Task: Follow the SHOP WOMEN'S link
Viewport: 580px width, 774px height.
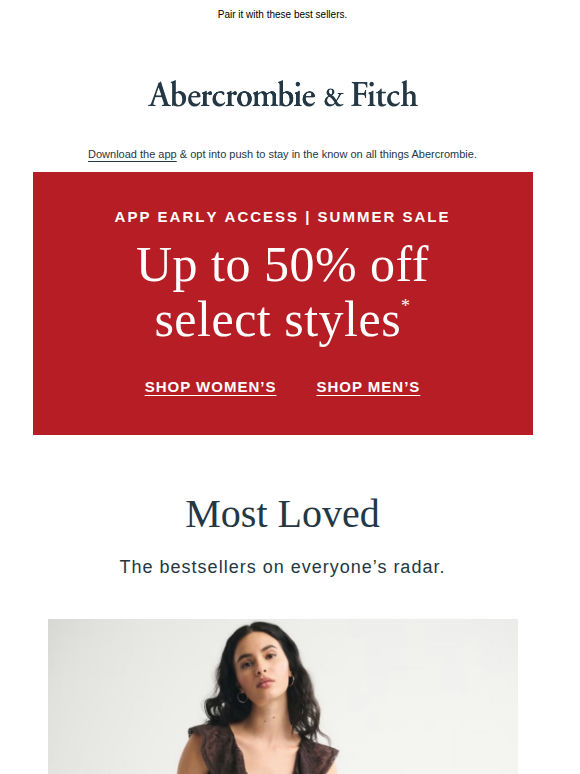Action: pos(210,387)
